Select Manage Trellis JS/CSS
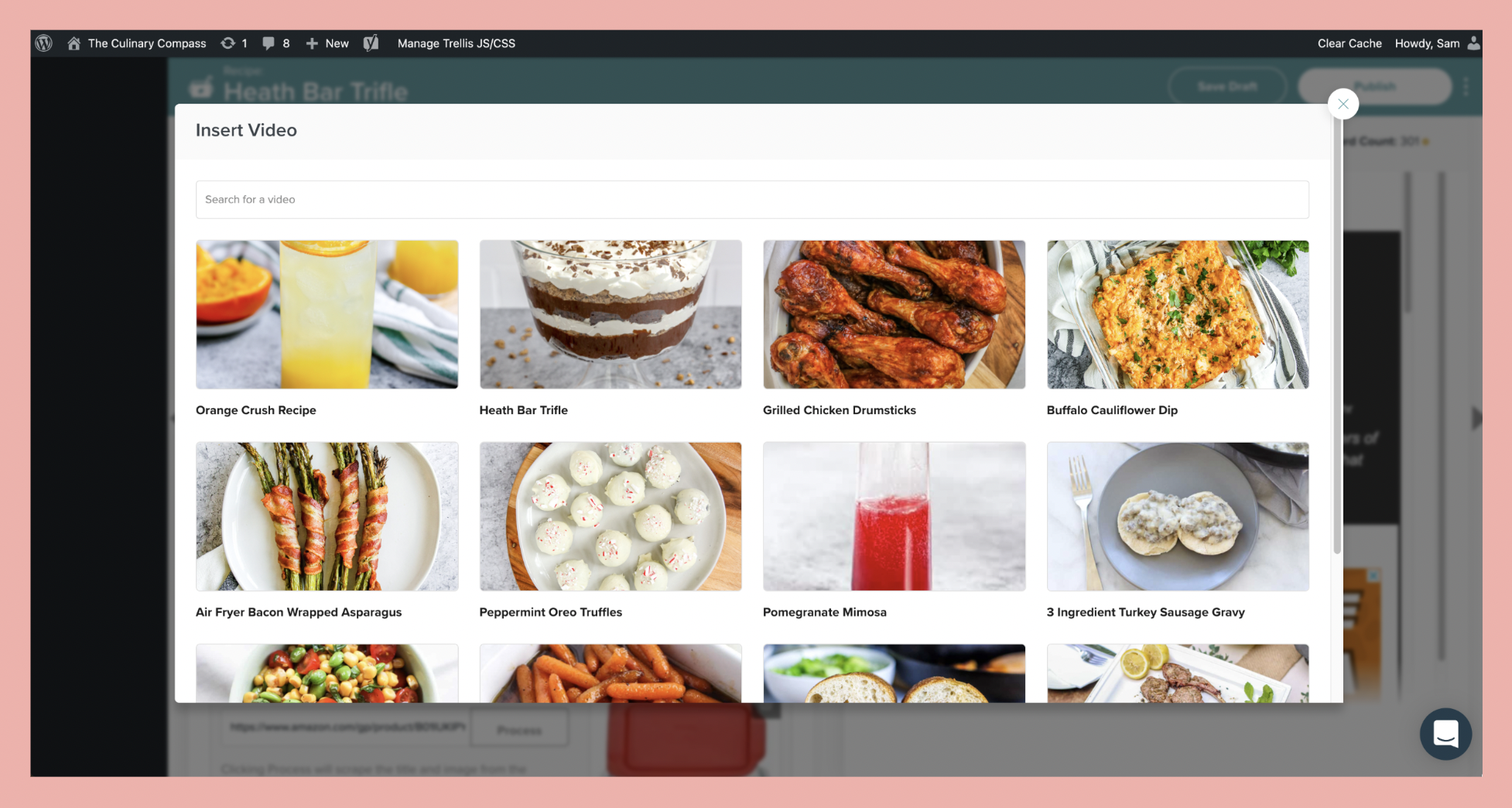Screen dimensions: 1512x808 456,43
